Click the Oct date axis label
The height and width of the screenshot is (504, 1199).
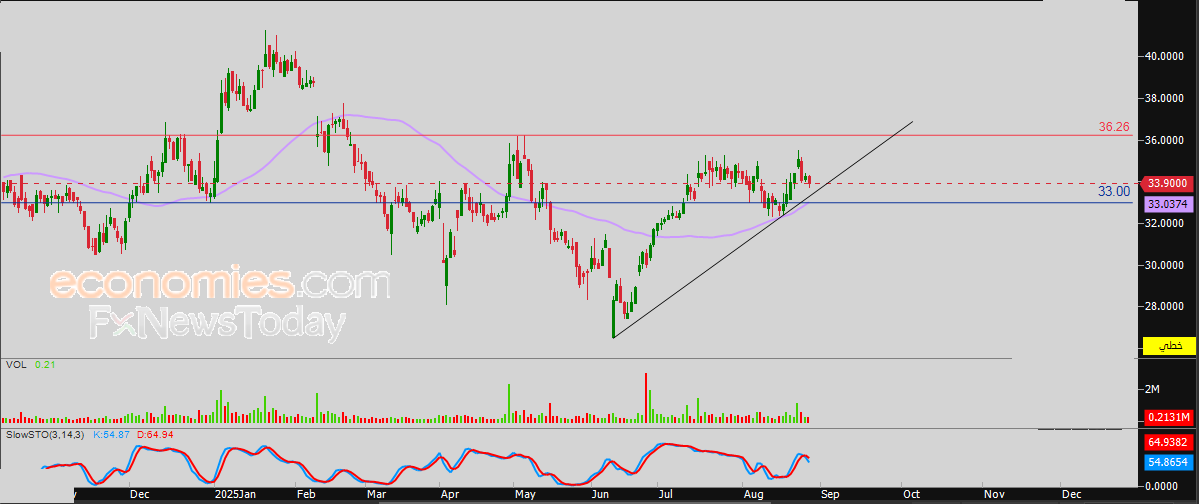pos(910,495)
